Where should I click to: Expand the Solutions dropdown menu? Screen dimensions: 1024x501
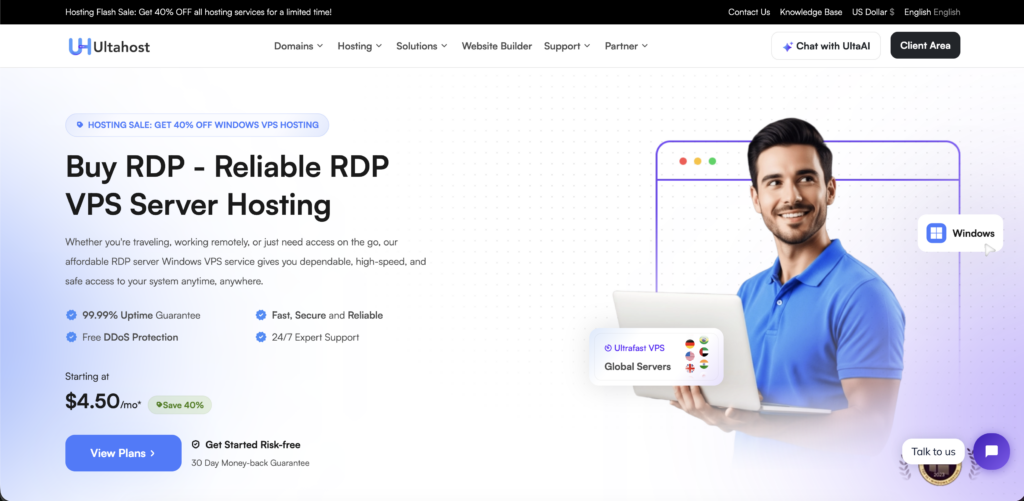coord(422,46)
